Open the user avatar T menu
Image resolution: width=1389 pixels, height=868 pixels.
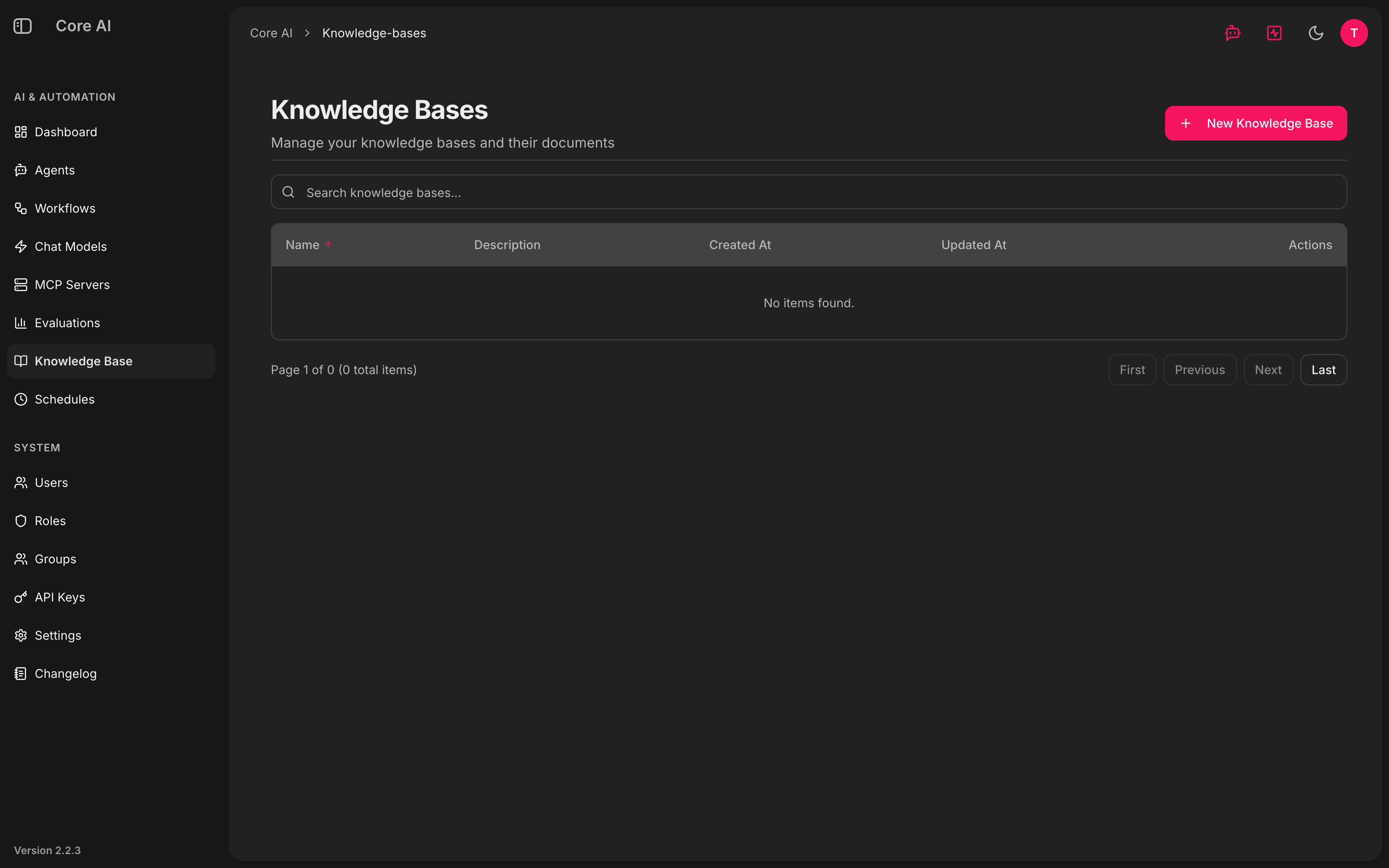(x=1354, y=33)
